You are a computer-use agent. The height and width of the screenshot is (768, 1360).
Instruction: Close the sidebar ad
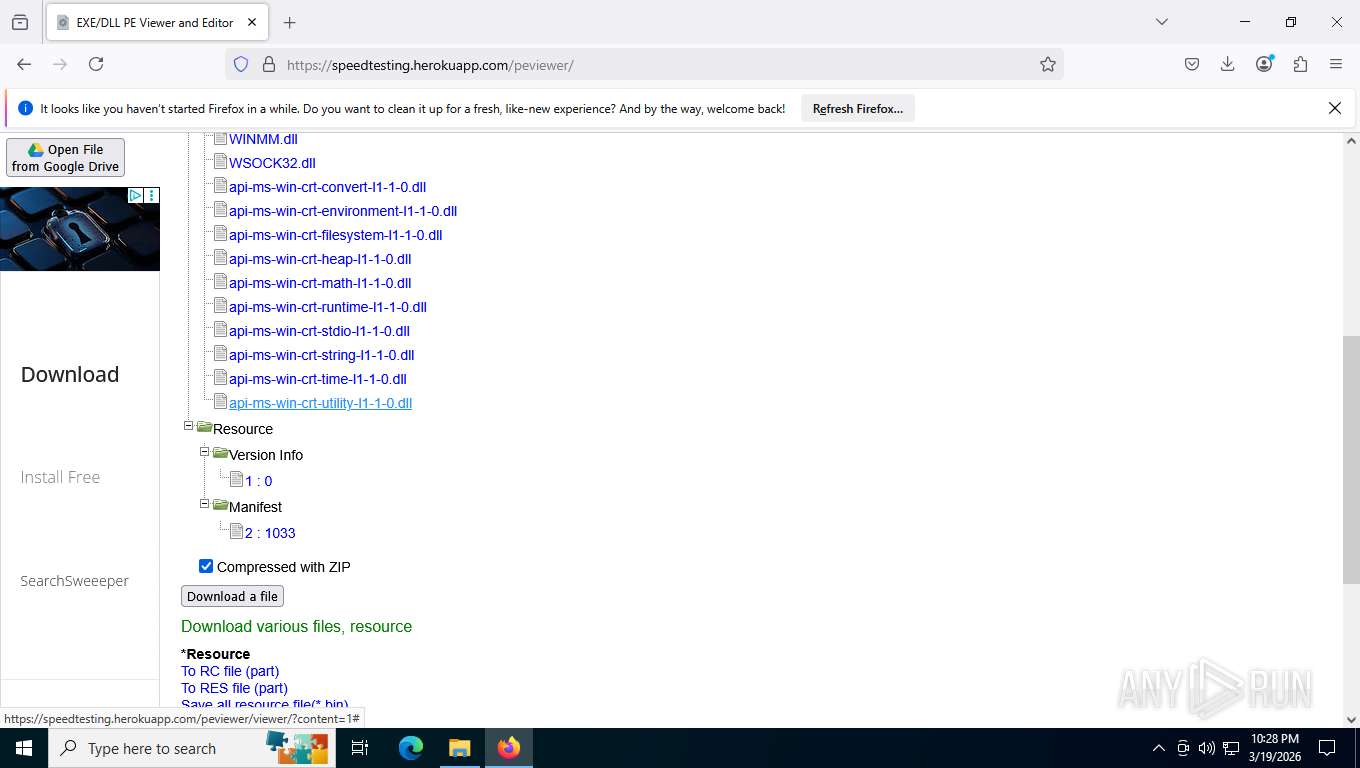(x=152, y=195)
